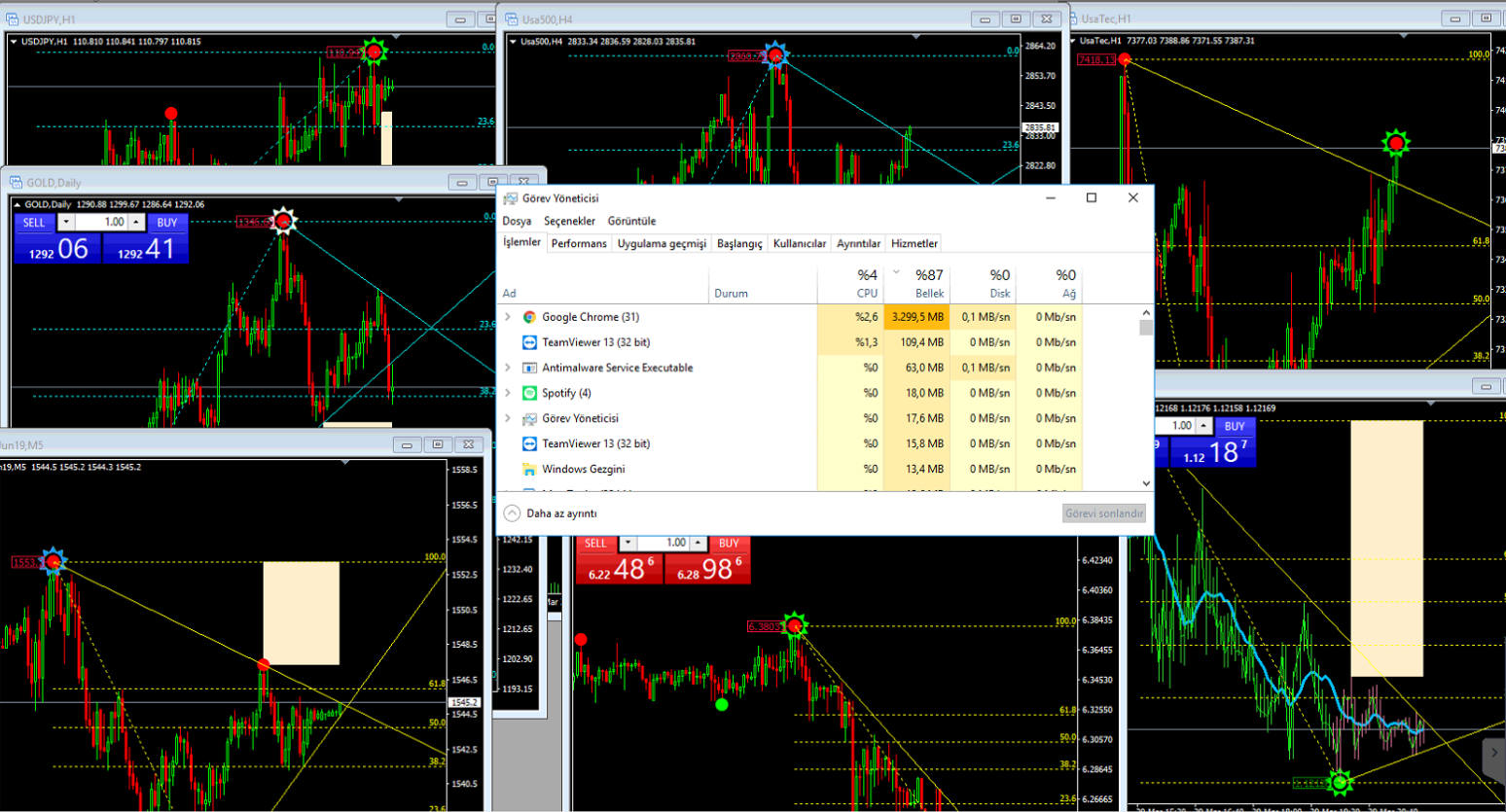Click the volume field on the red trade panel
This screenshot has width=1506, height=812.
(663, 543)
